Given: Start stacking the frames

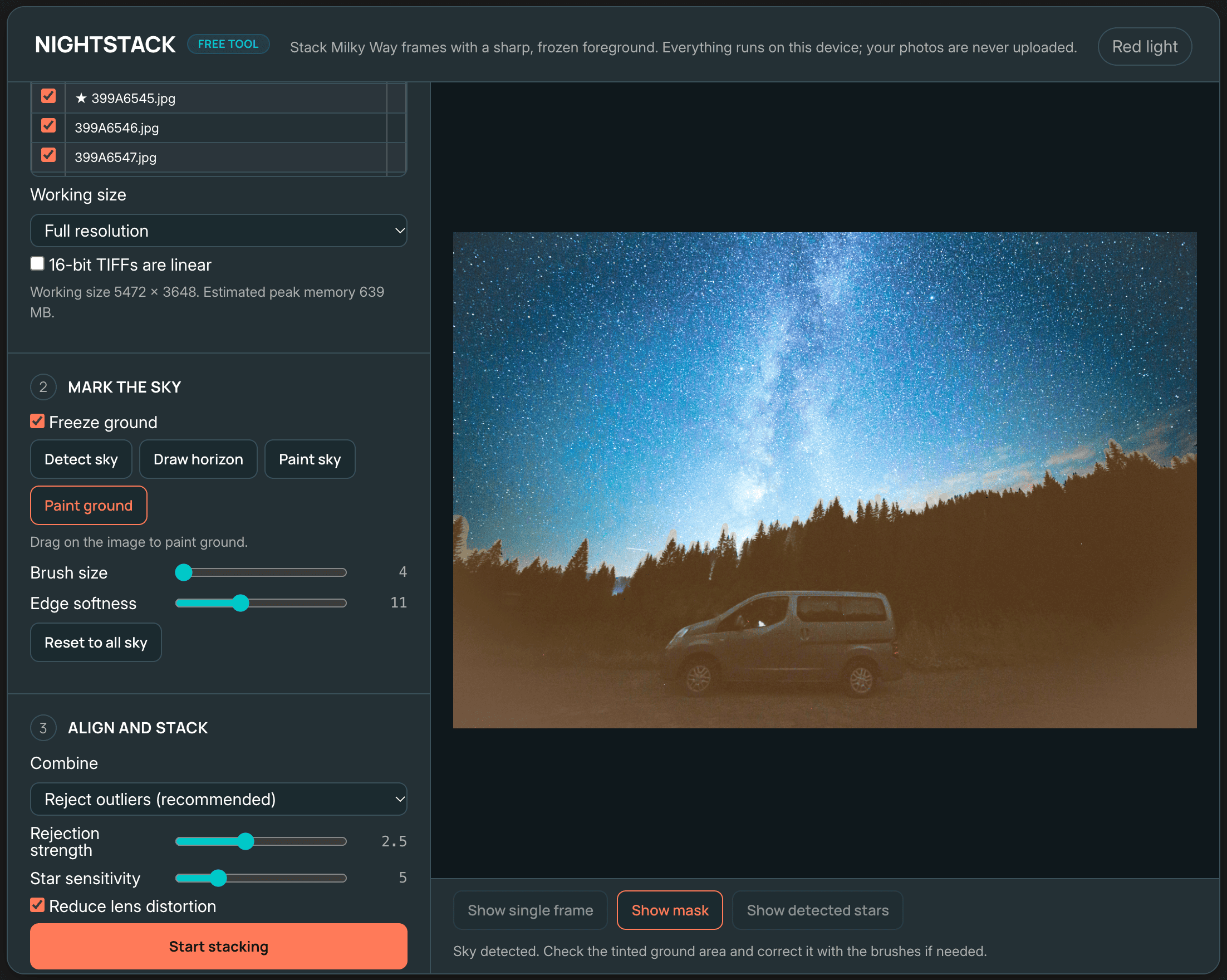Looking at the screenshot, I should tap(219, 946).
